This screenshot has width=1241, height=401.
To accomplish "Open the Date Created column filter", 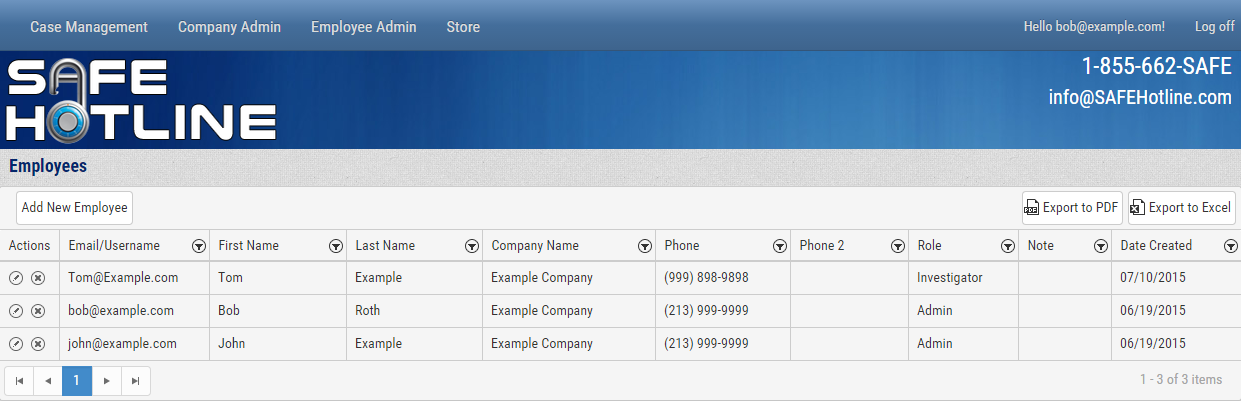I will [x=1230, y=246].
